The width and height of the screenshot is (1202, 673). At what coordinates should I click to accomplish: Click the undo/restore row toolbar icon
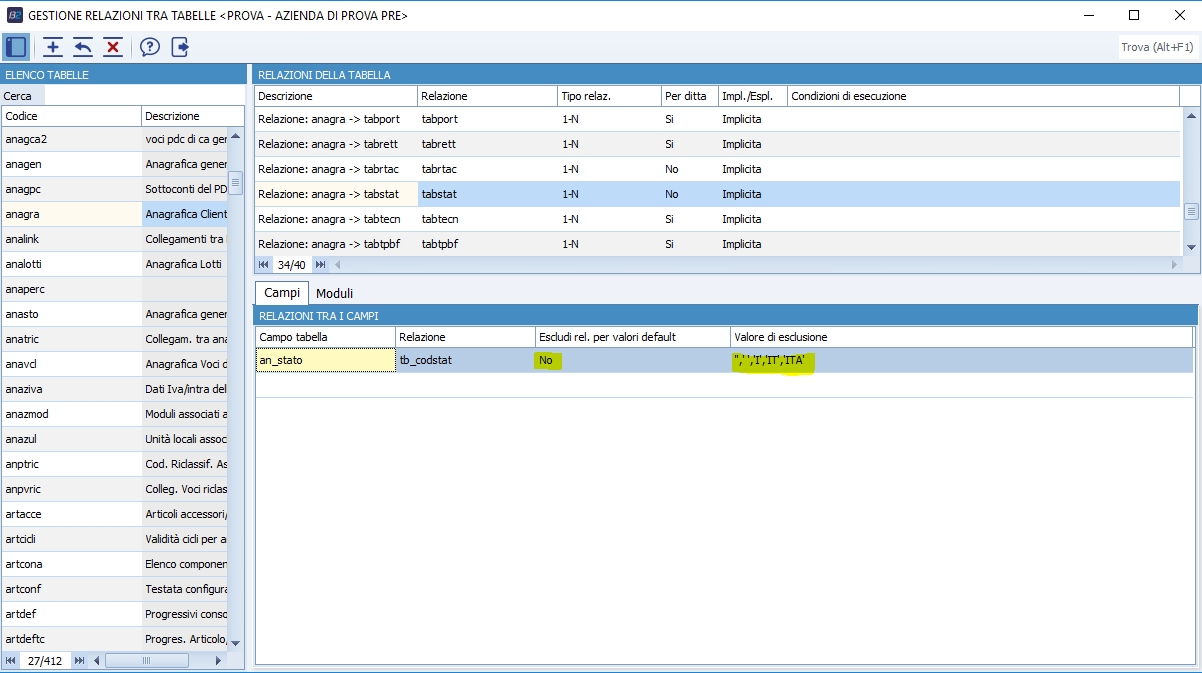[83, 47]
